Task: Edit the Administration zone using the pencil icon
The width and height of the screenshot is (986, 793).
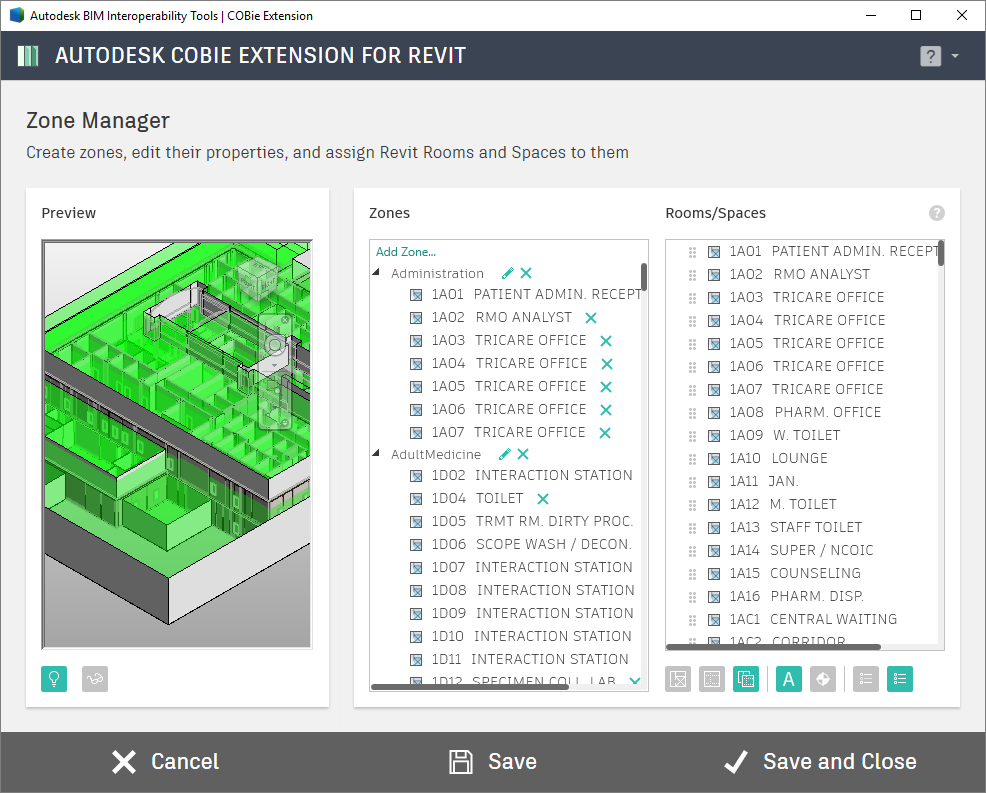Action: [508, 272]
